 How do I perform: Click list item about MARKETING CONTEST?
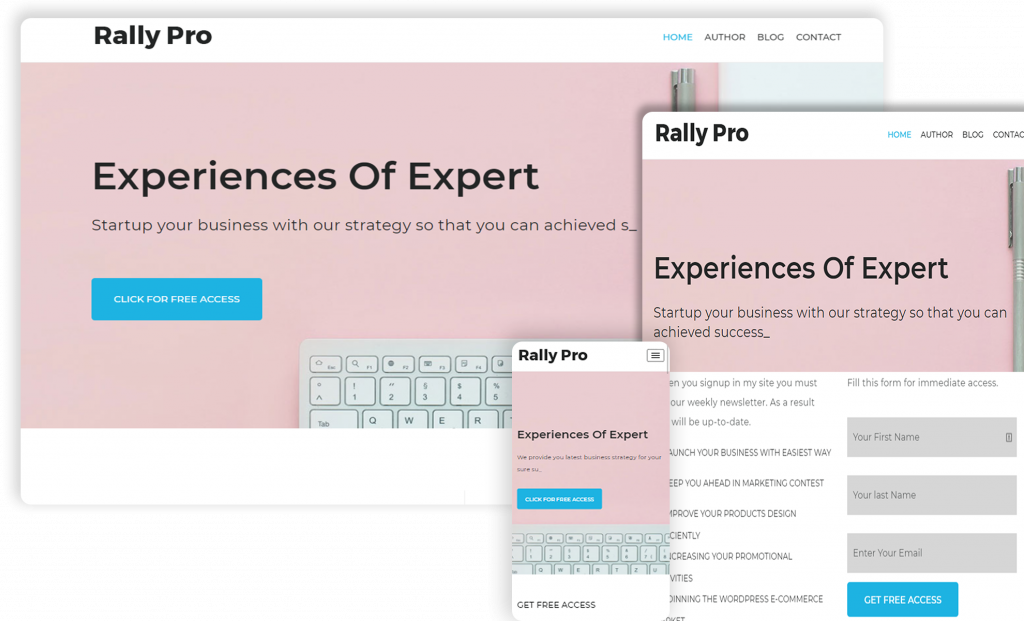tap(746, 483)
